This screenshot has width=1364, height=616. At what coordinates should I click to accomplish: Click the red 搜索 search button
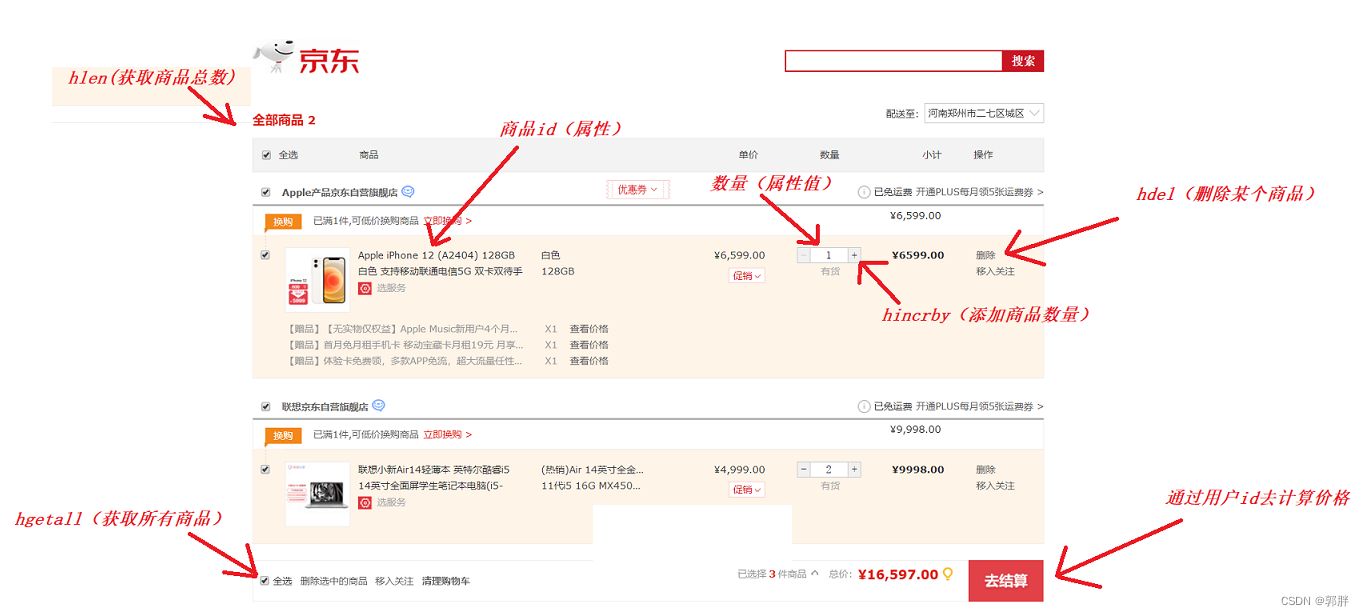pos(1023,61)
